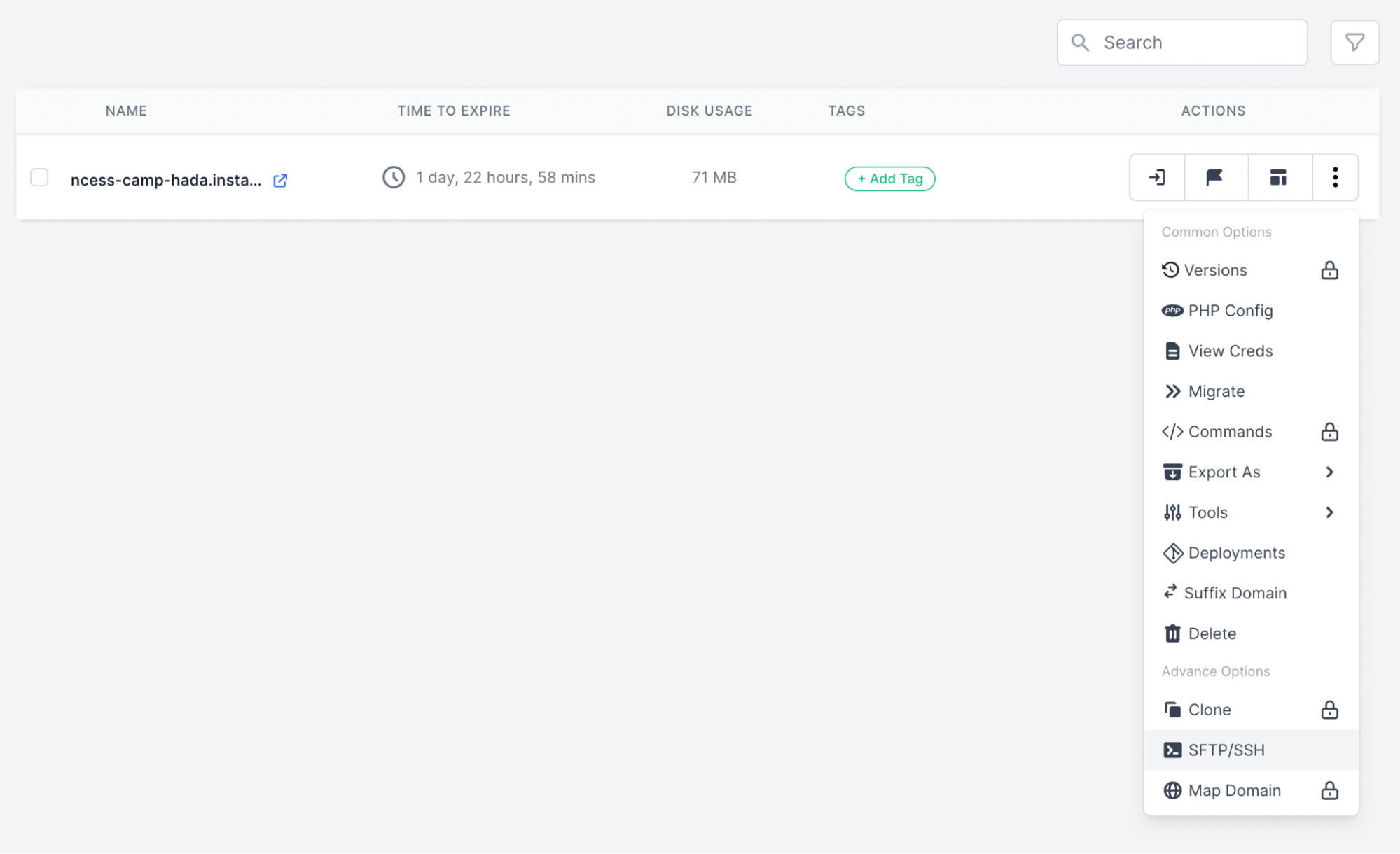Screen dimensions: 1400x854
Task: Click the lock icon beside Map Domain
Action: [x=1329, y=790]
